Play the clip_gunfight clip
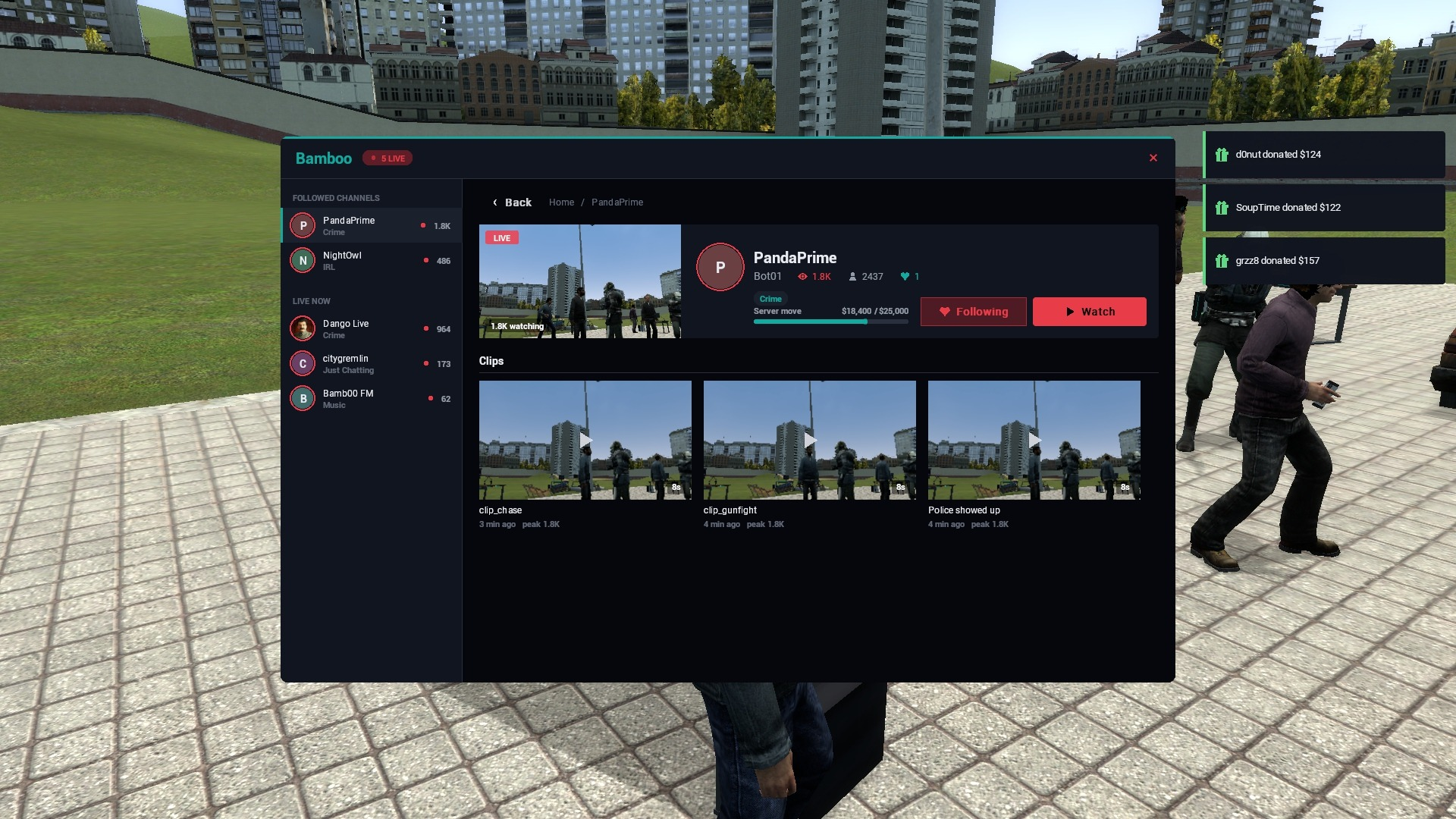This screenshot has height=819, width=1456. click(810, 440)
